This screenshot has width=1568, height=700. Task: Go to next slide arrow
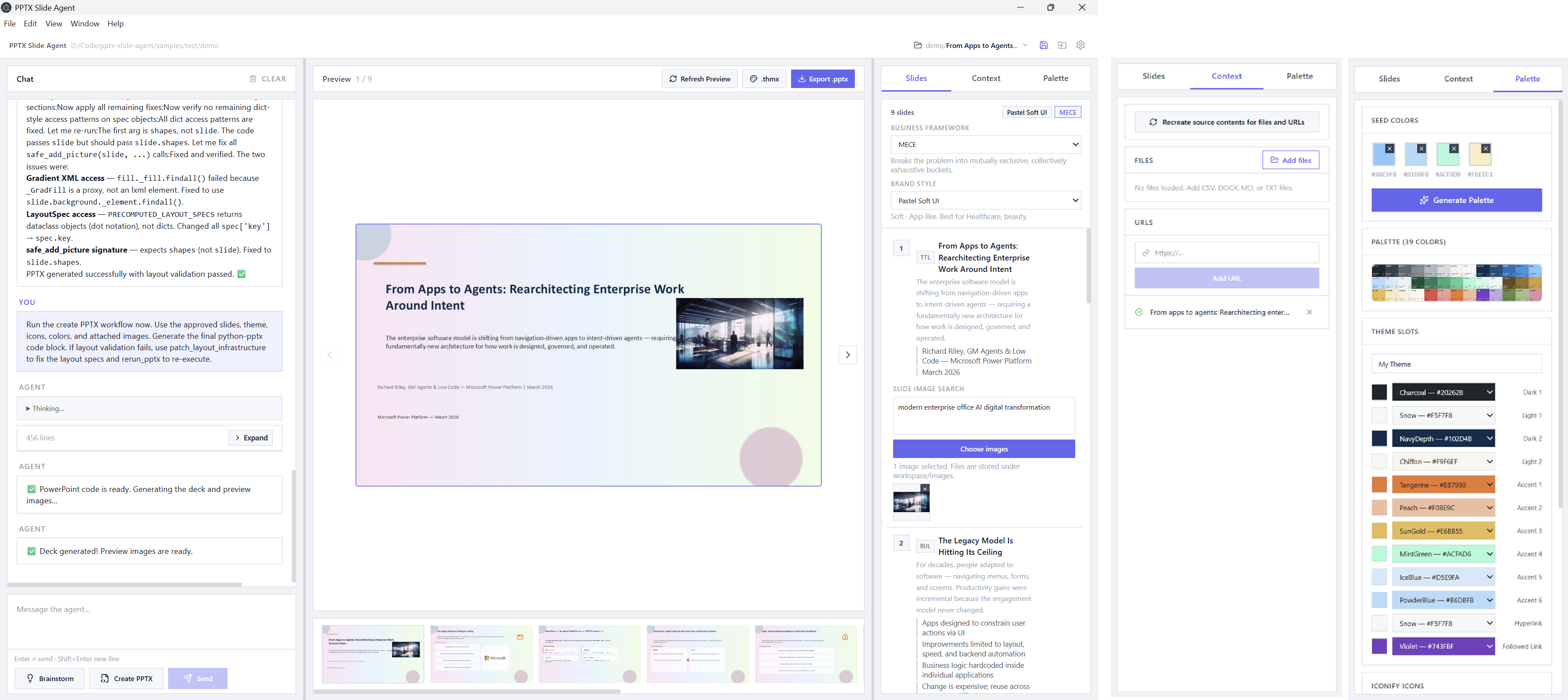coord(847,355)
